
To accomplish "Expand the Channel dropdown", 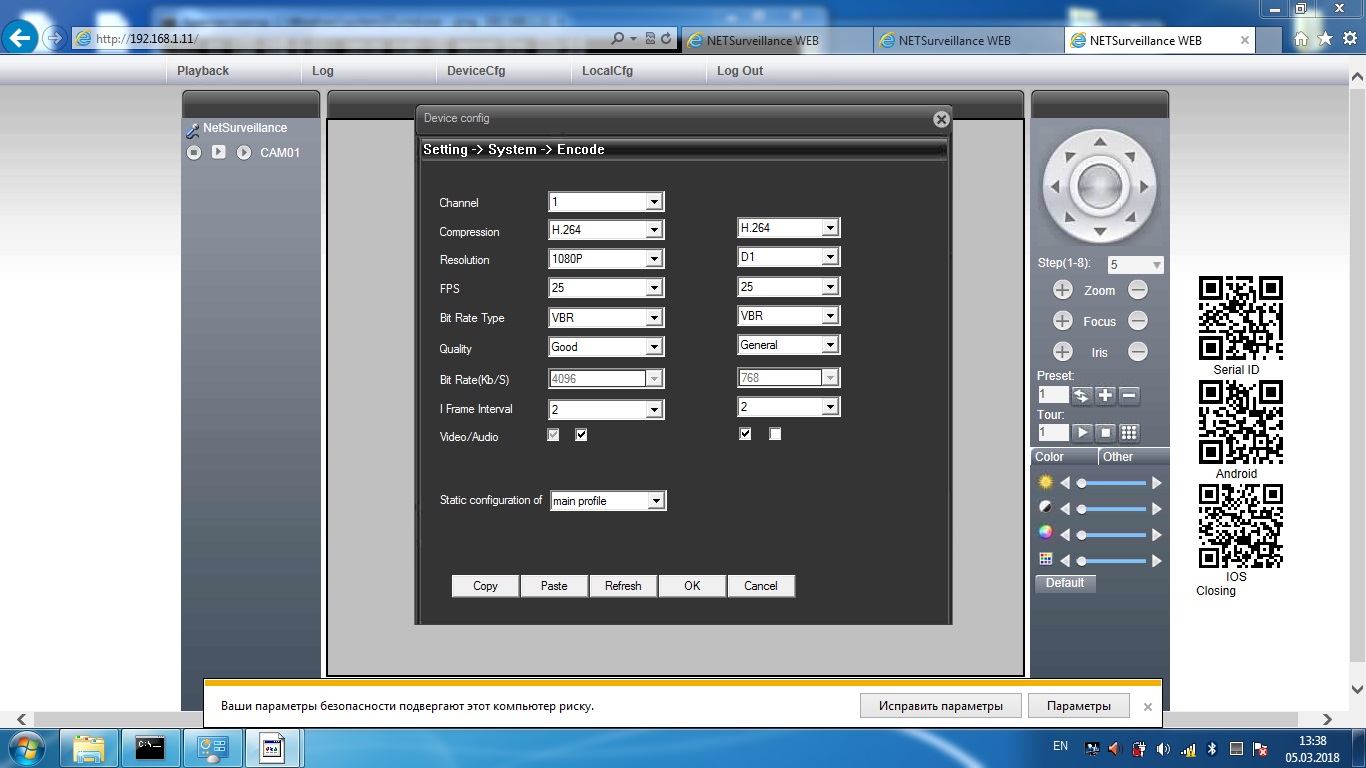I will tap(606, 202).
